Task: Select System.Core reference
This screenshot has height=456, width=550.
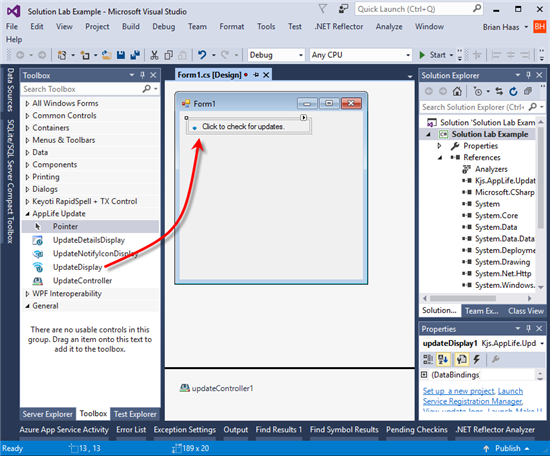Action: coord(496,216)
